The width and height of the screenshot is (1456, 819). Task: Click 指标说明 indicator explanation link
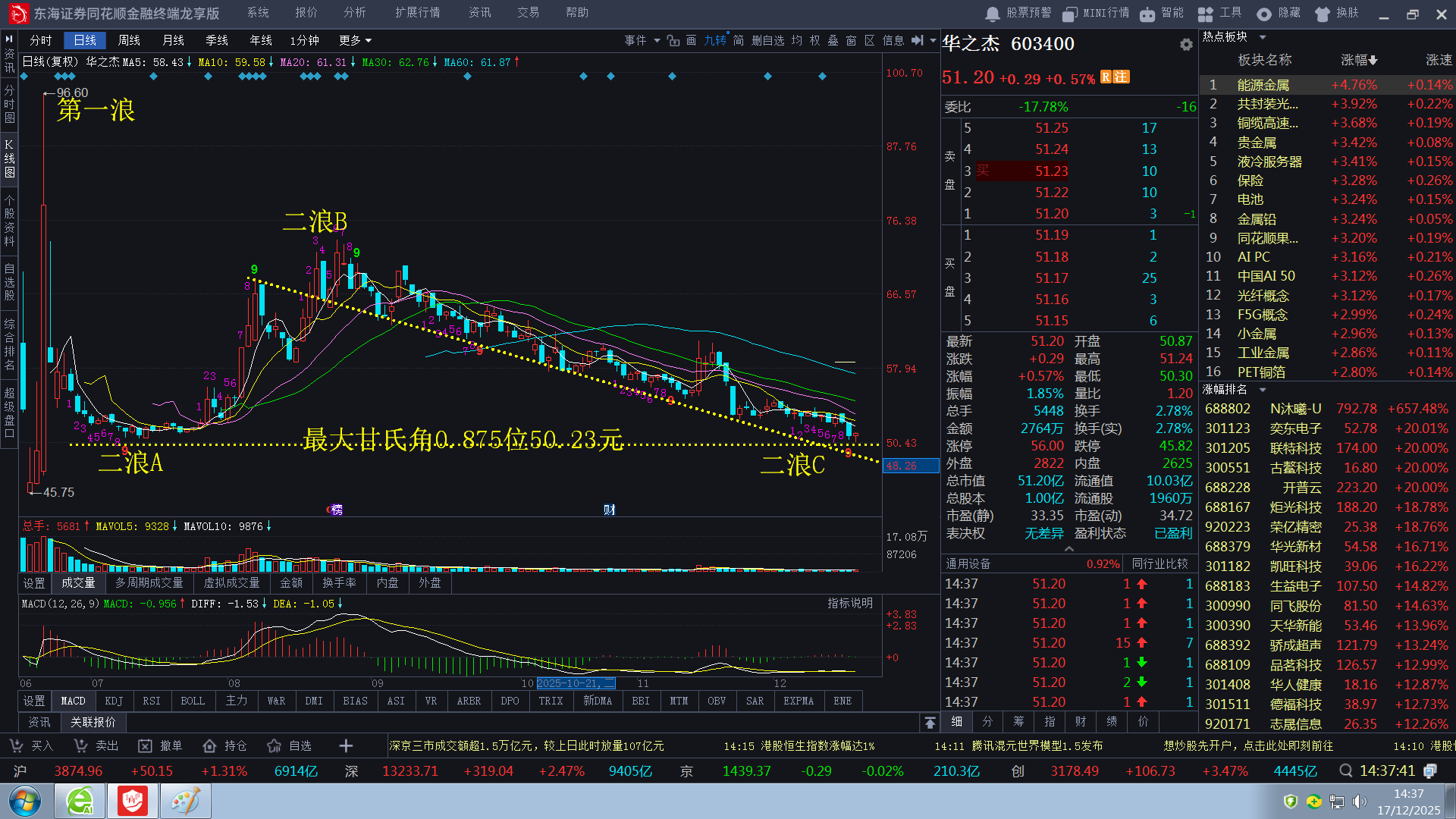[x=849, y=604]
